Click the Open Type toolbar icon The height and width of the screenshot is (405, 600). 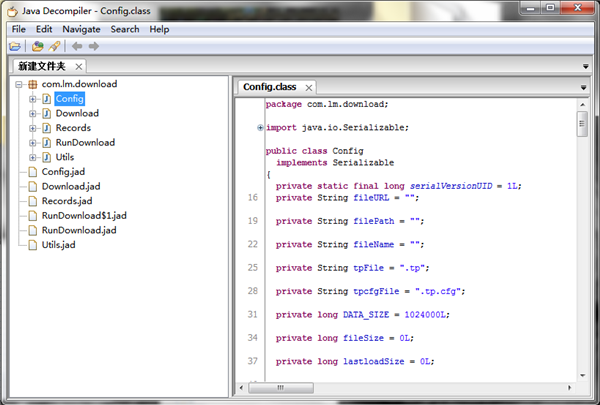click(x=37, y=46)
